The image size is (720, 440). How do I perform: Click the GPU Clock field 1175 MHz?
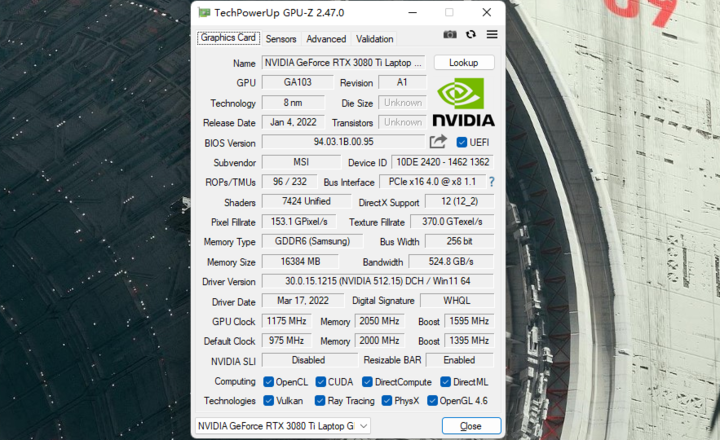(287, 321)
